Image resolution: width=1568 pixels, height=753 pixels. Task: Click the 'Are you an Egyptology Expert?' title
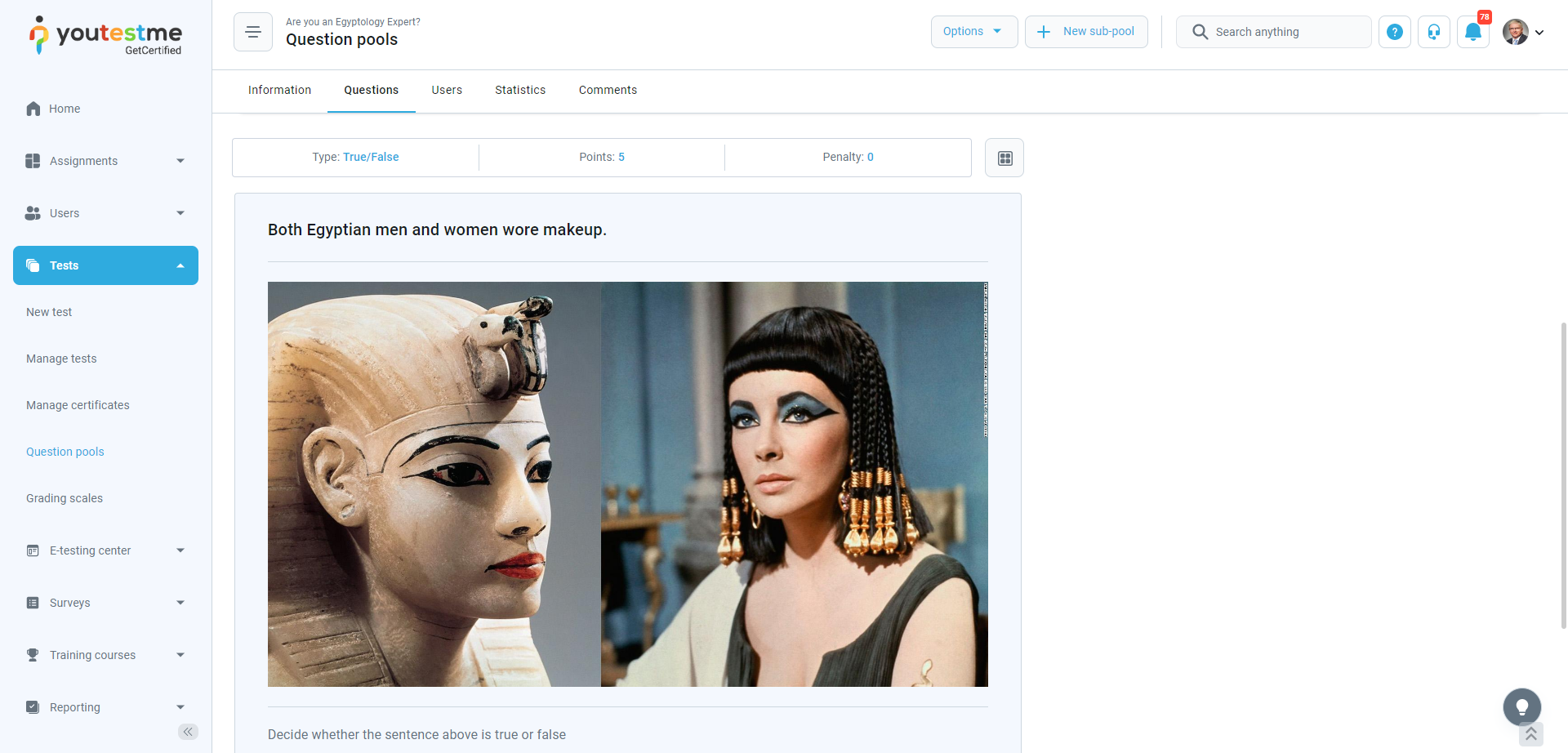tap(353, 22)
